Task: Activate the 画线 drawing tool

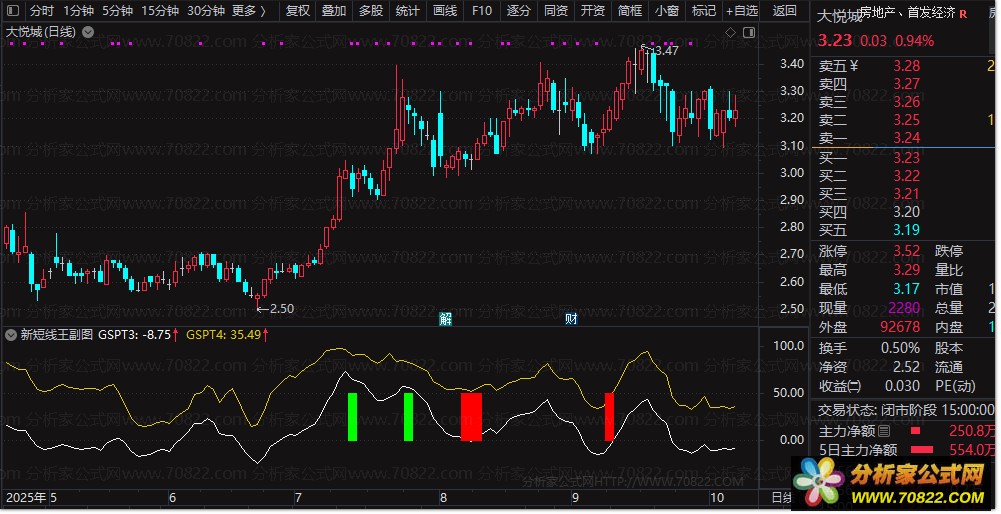Action: coord(445,10)
